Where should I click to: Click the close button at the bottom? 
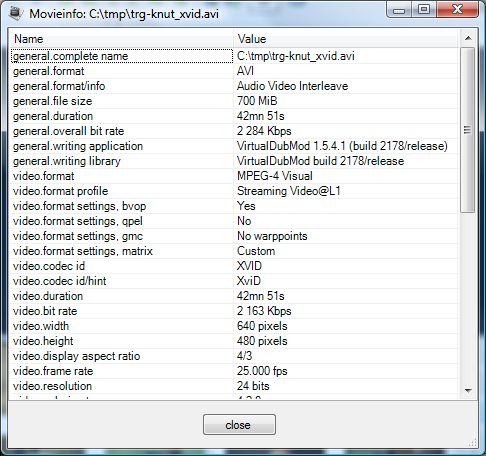point(239,424)
